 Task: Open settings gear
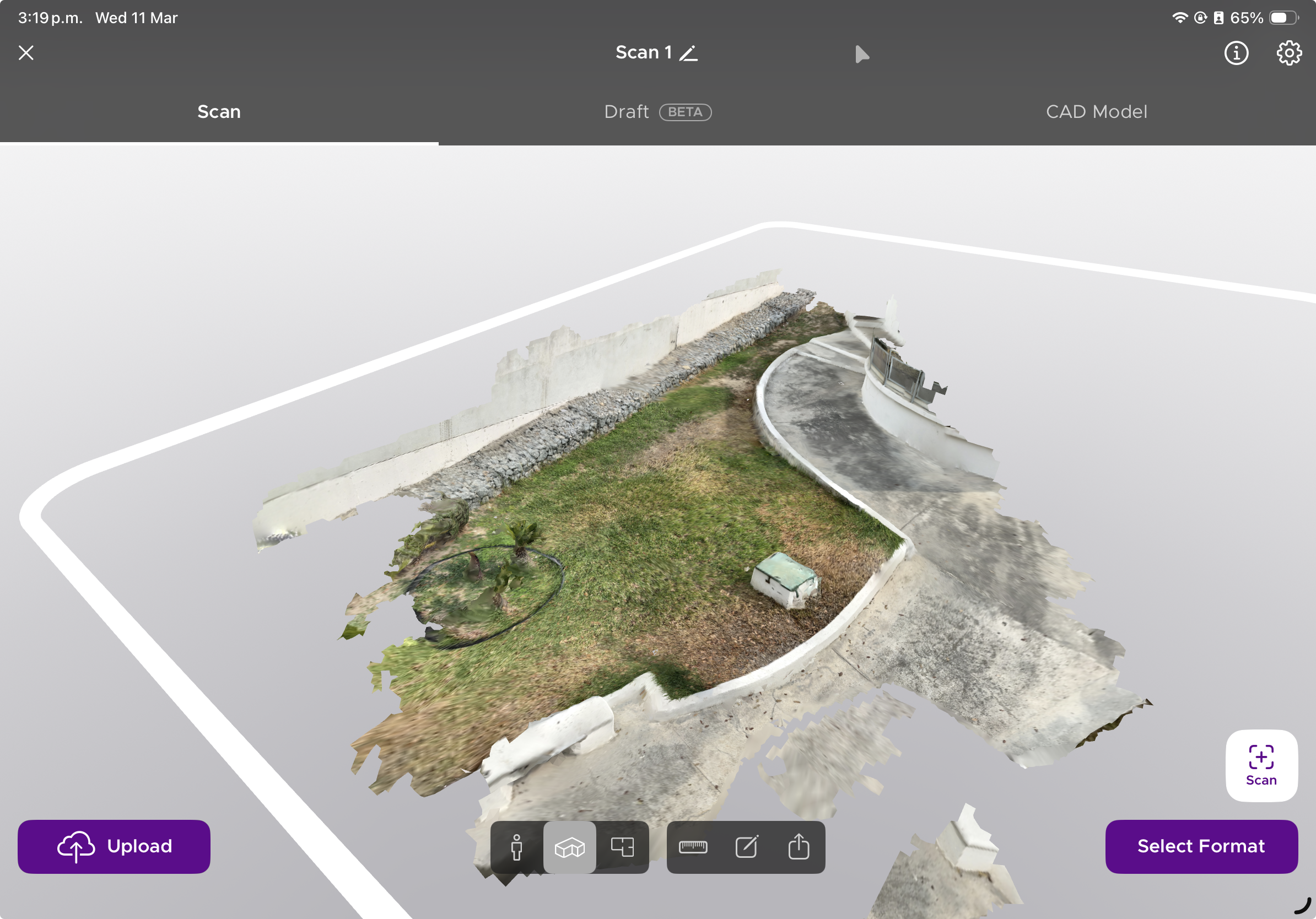coord(1288,53)
